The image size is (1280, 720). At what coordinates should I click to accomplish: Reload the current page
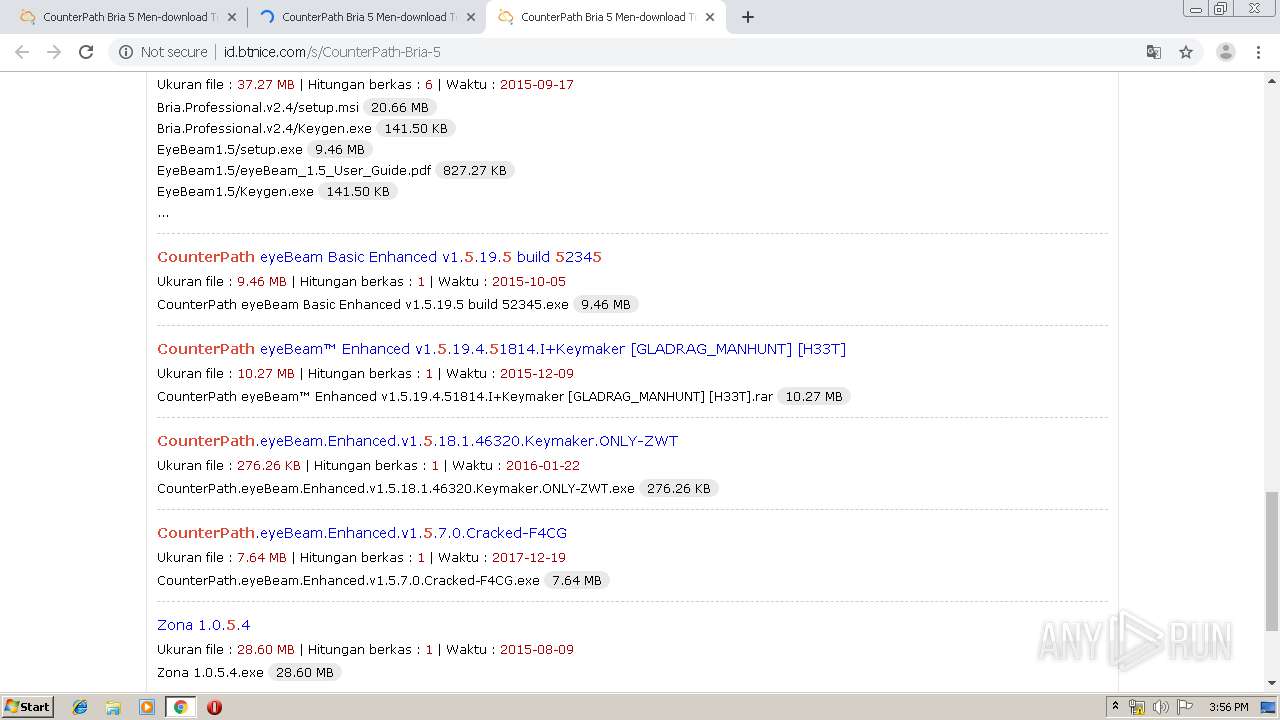click(86, 52)
